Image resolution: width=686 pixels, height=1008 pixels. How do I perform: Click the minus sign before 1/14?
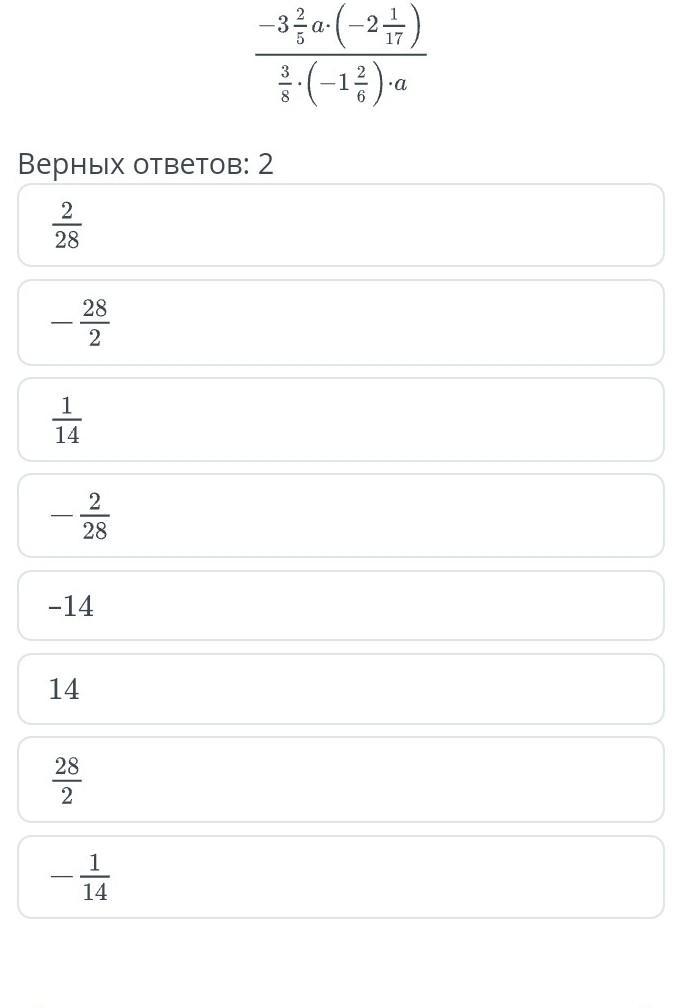[62, 878]
